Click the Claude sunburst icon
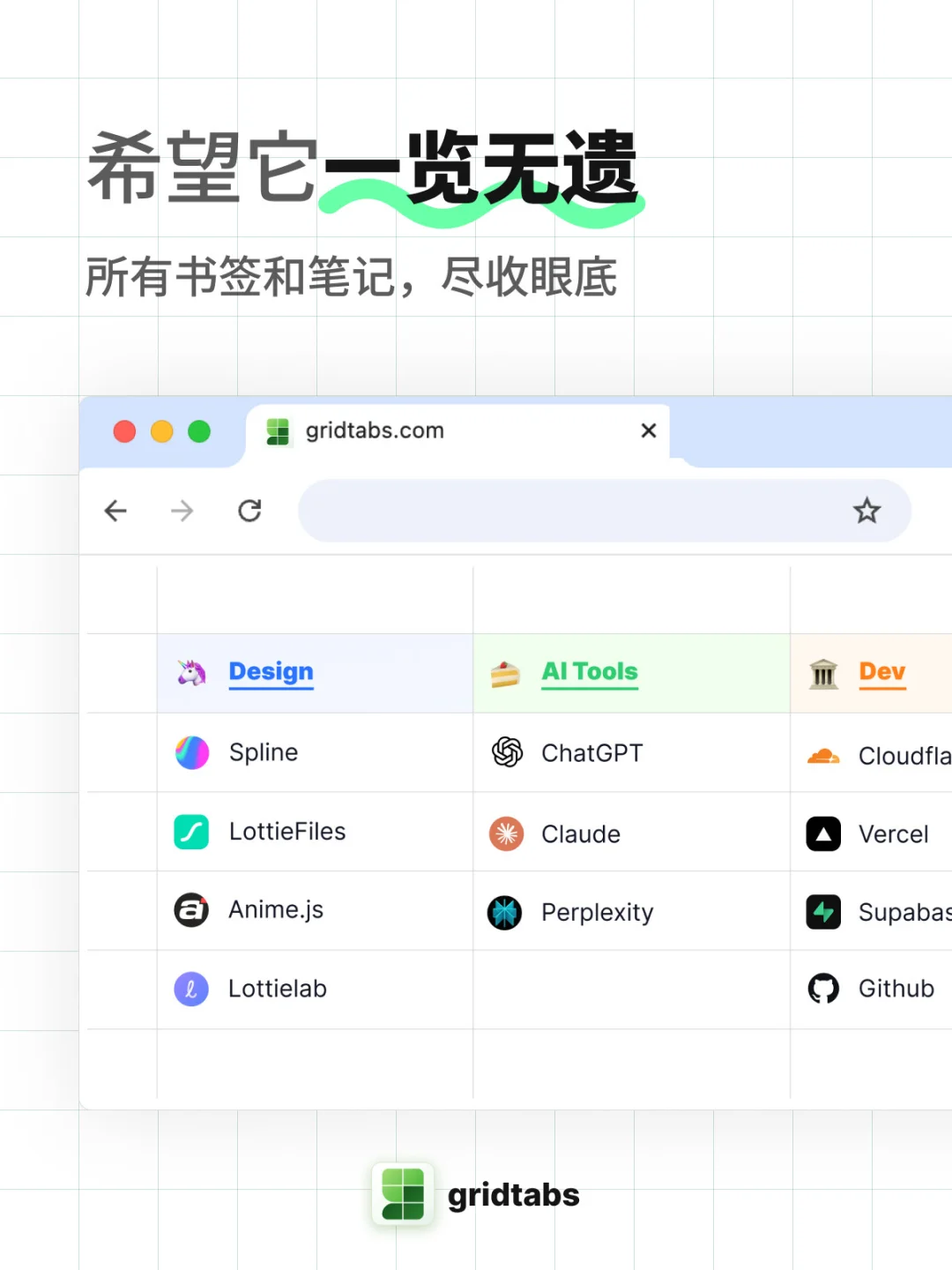 [505, 833]
